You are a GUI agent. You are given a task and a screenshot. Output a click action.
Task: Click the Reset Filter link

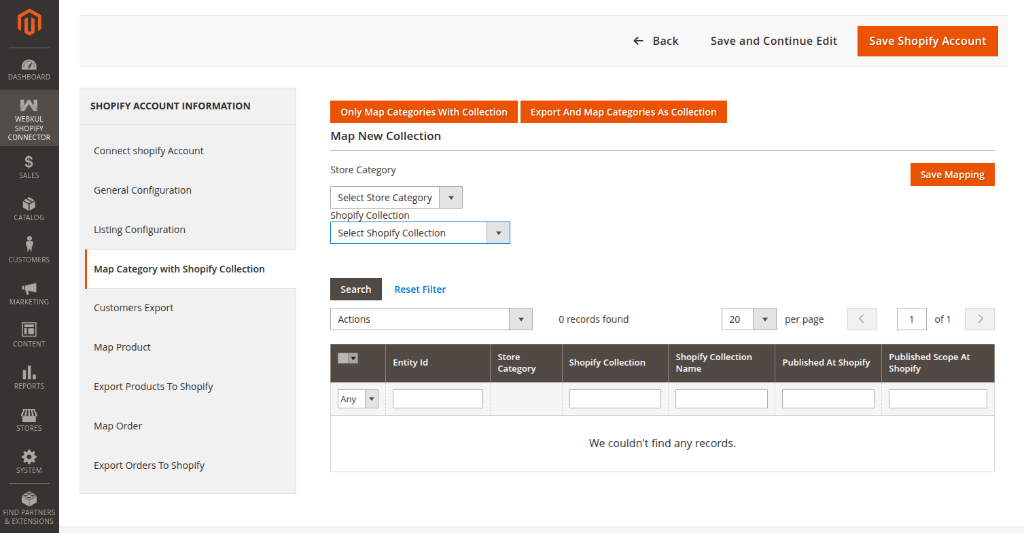click(x=420, y=289)
